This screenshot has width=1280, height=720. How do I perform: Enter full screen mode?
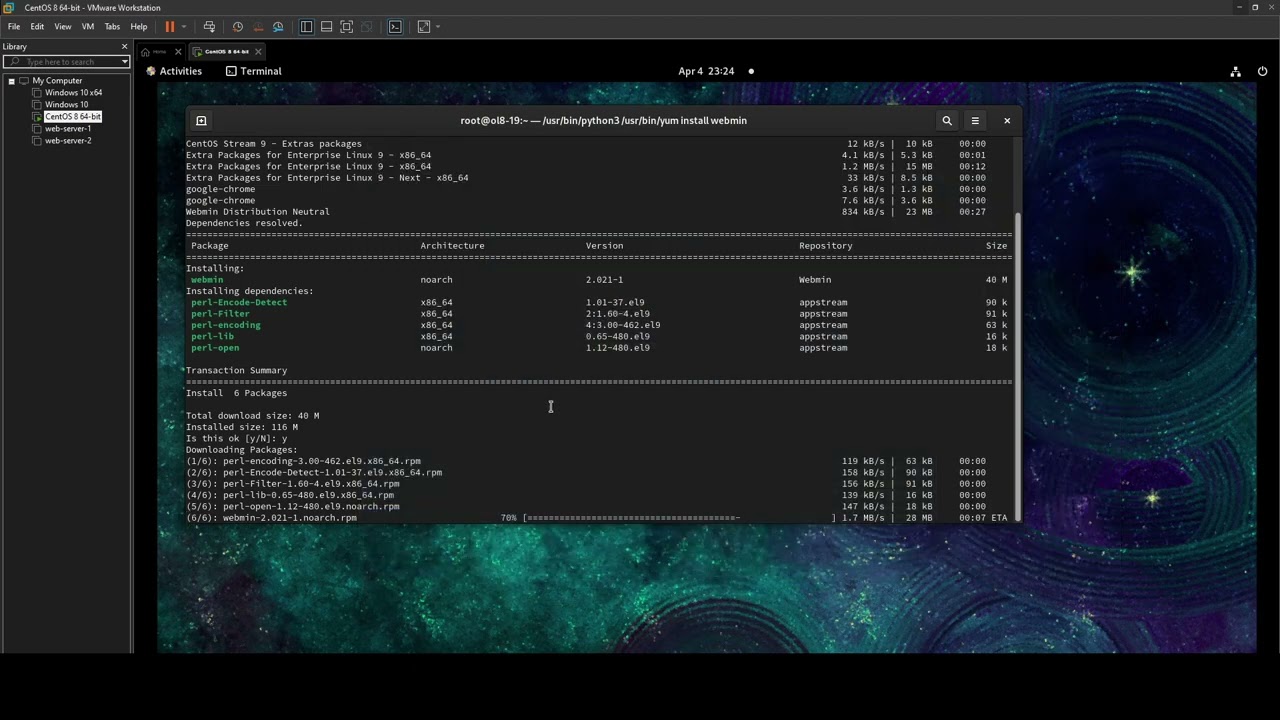346,27
